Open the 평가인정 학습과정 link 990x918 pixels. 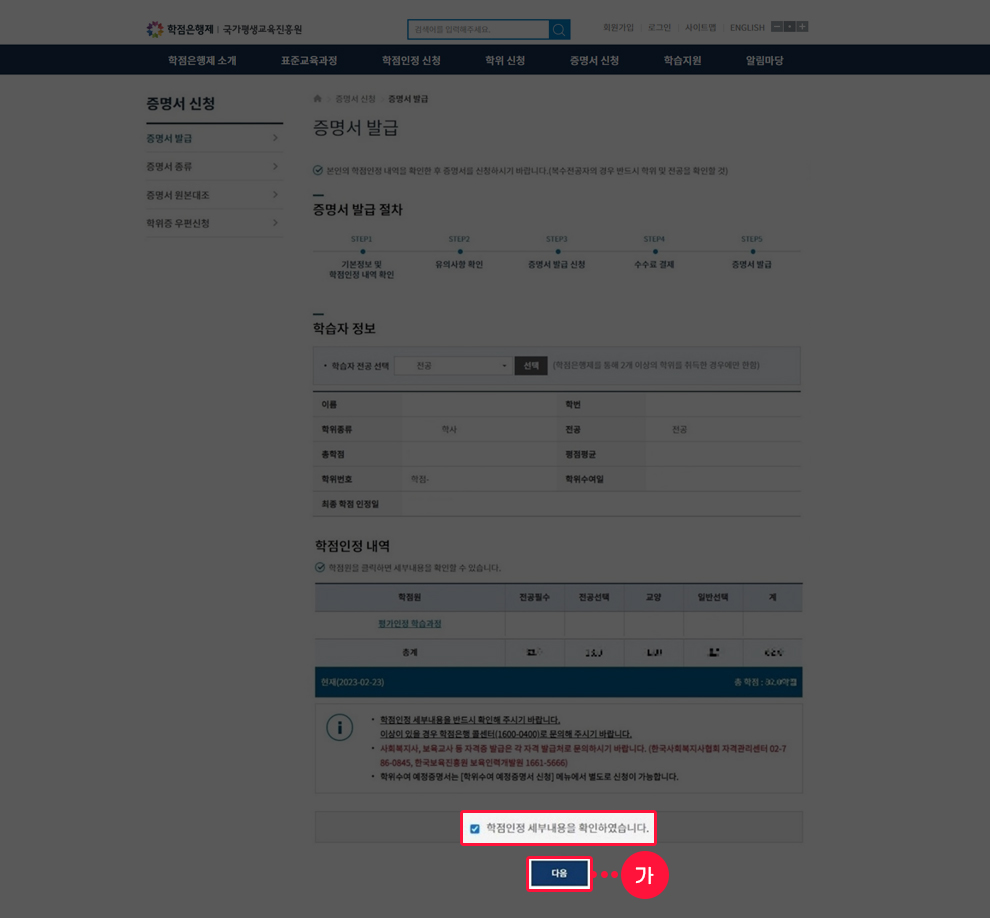point(409,623)
